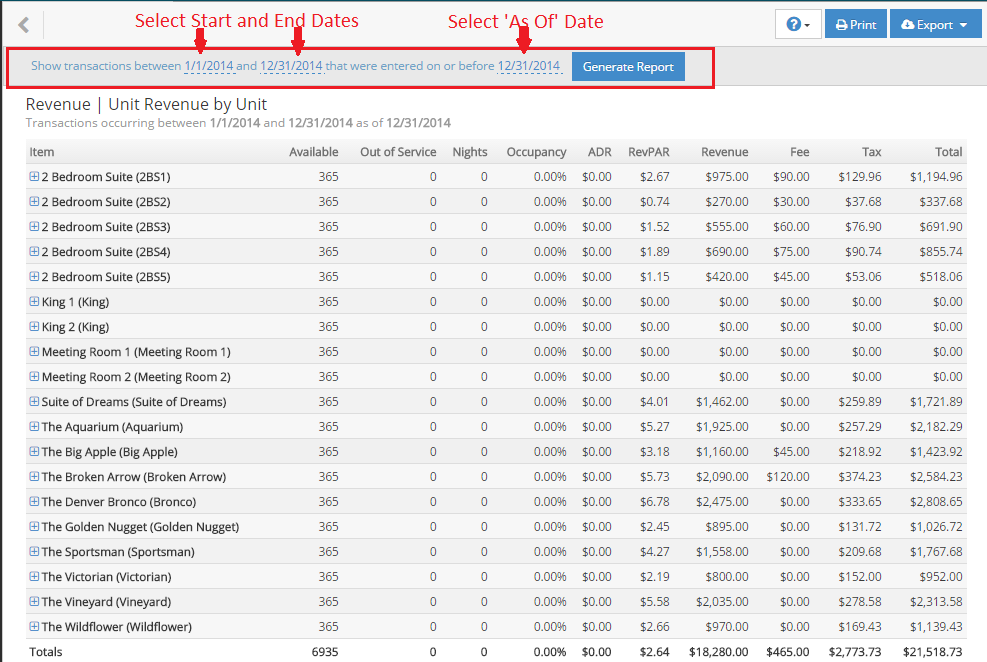Expand the Suite of Dreams row
This screenshot has height=662, width=987.
(34, 402)
